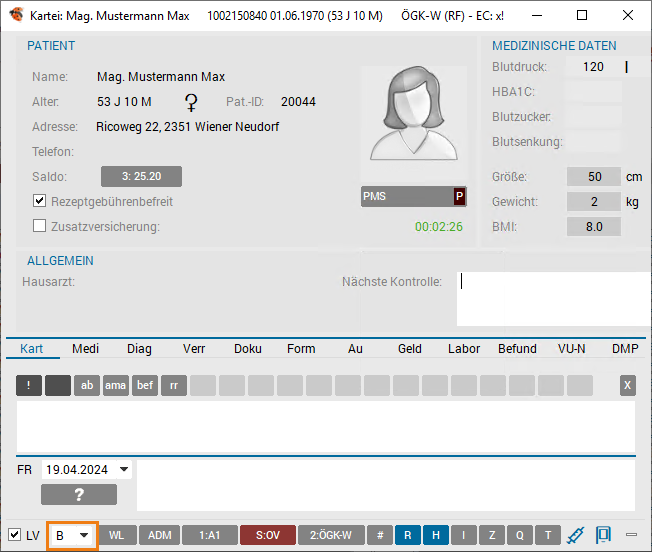Toggle the LV checkbox
This screenshot has width=652, height=552.
15,535
